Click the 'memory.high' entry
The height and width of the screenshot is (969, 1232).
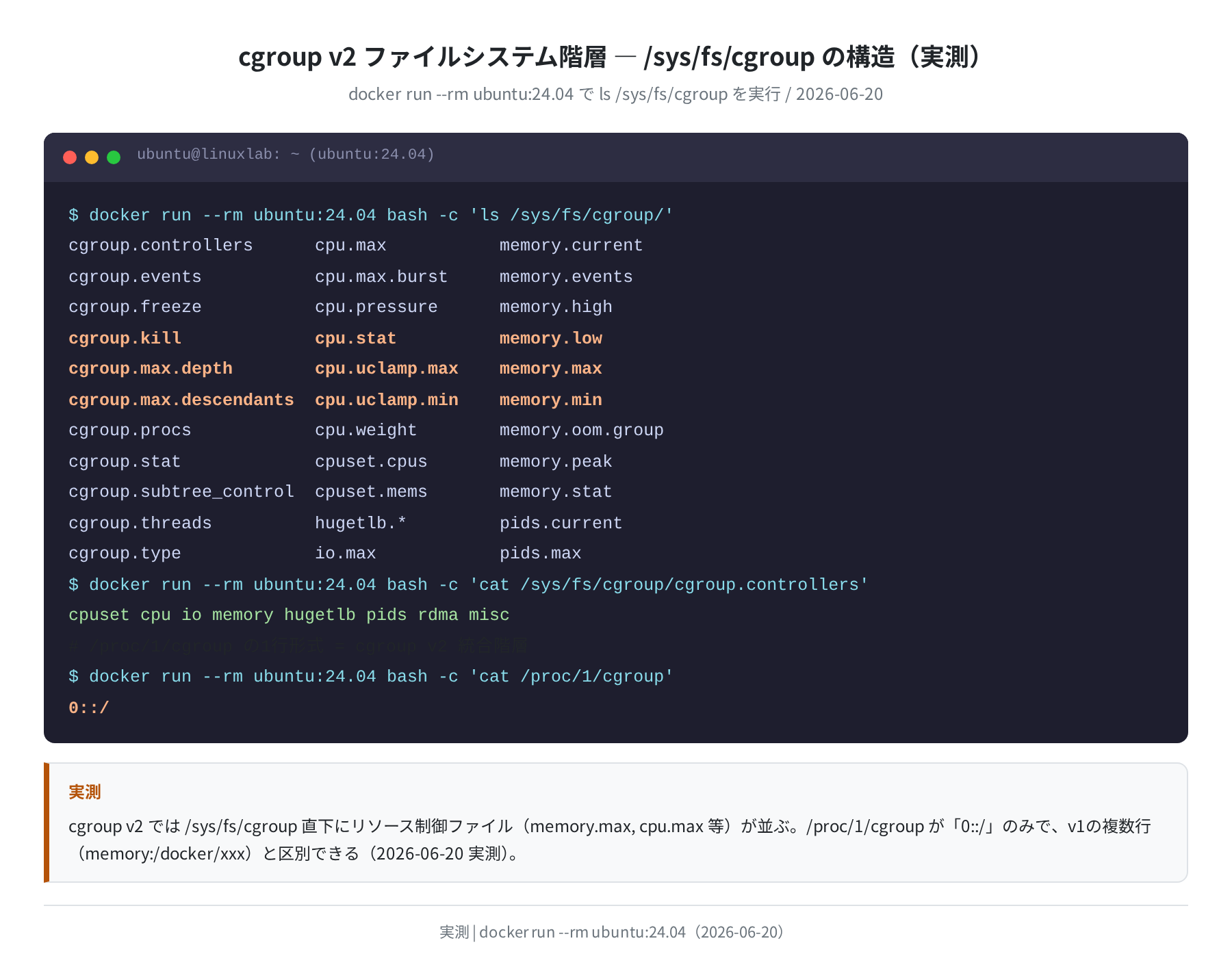pos(556,307)
